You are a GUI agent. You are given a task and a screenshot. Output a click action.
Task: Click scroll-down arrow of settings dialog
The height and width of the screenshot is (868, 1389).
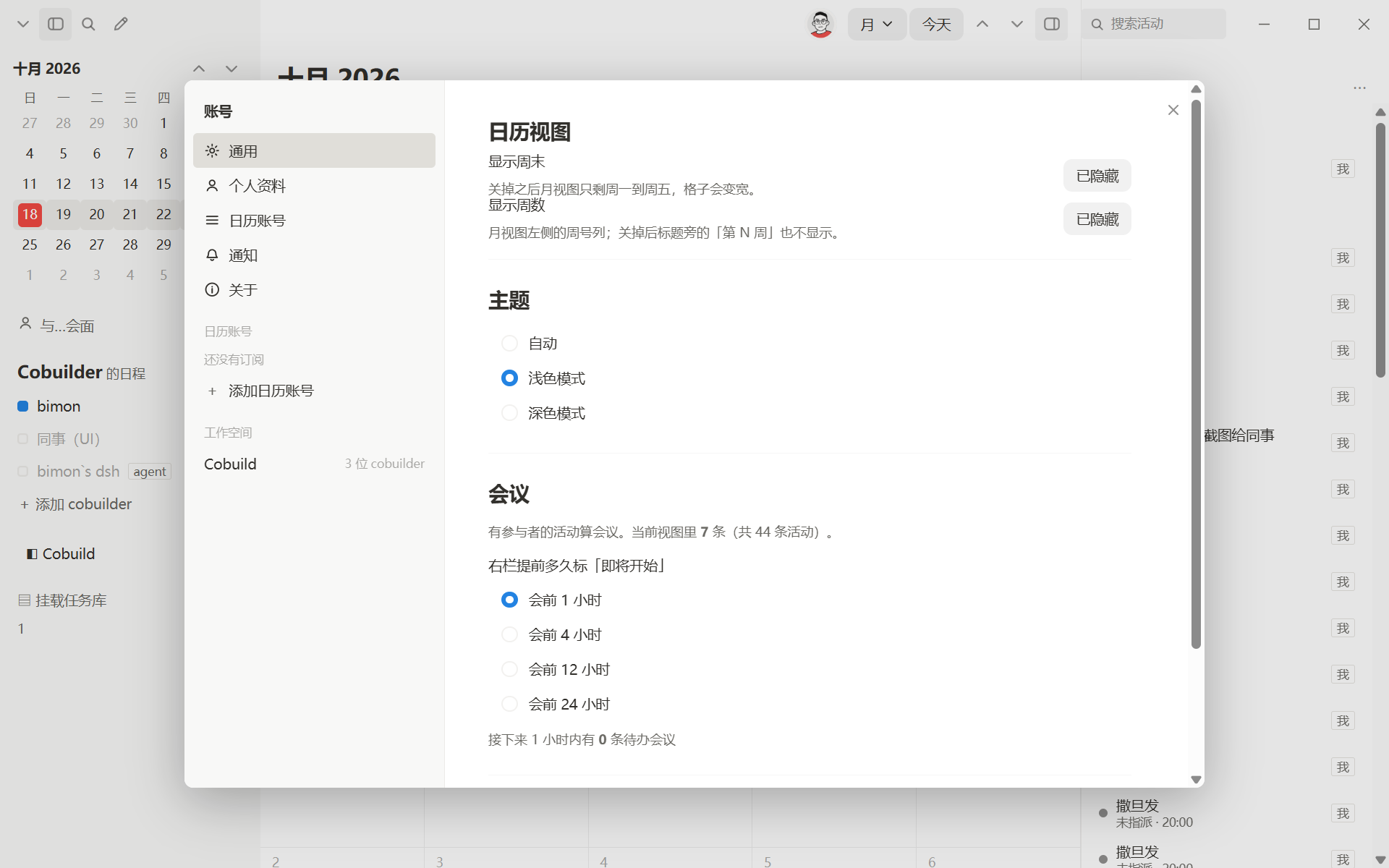coord(1196,780)
